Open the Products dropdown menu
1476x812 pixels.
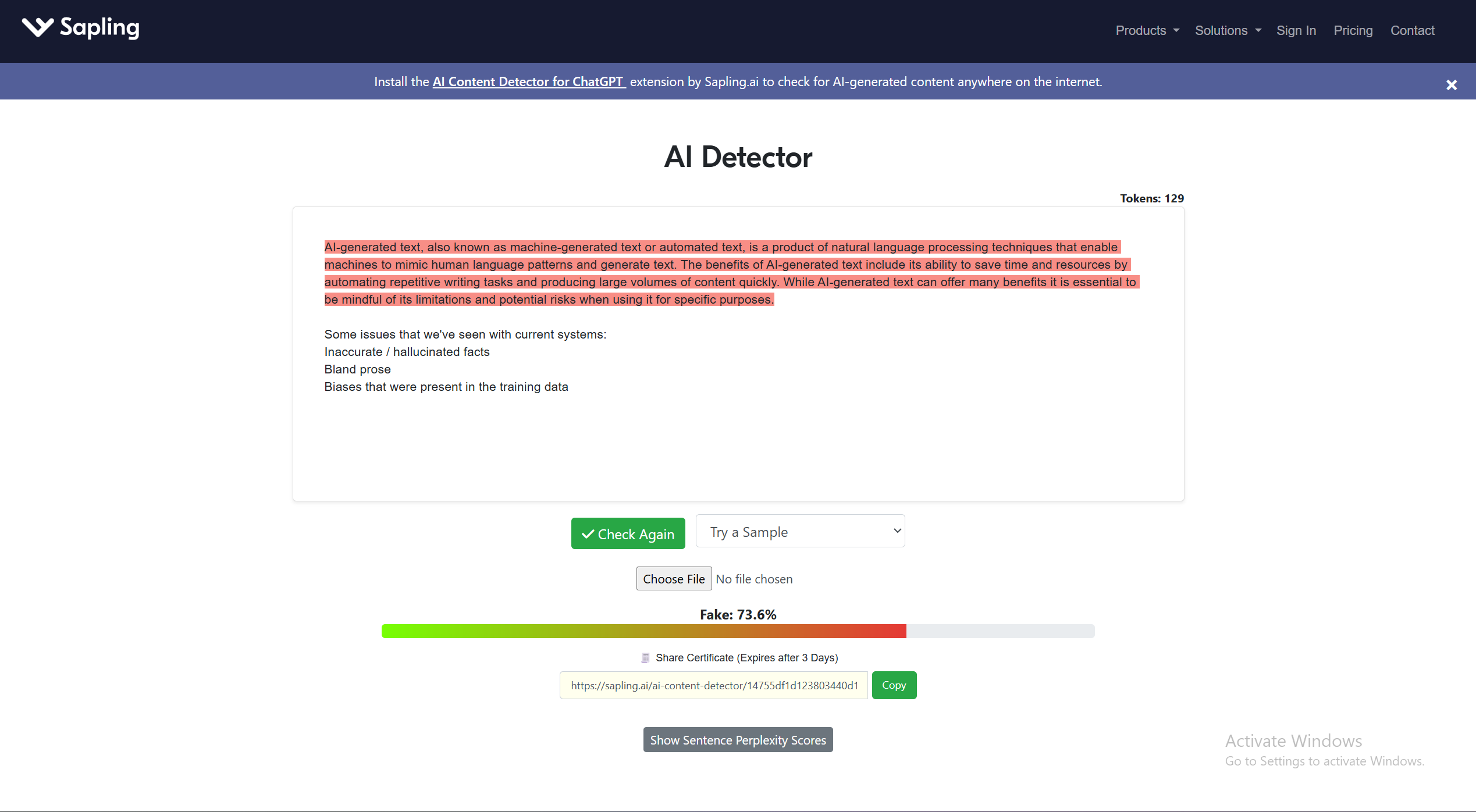1147,30
